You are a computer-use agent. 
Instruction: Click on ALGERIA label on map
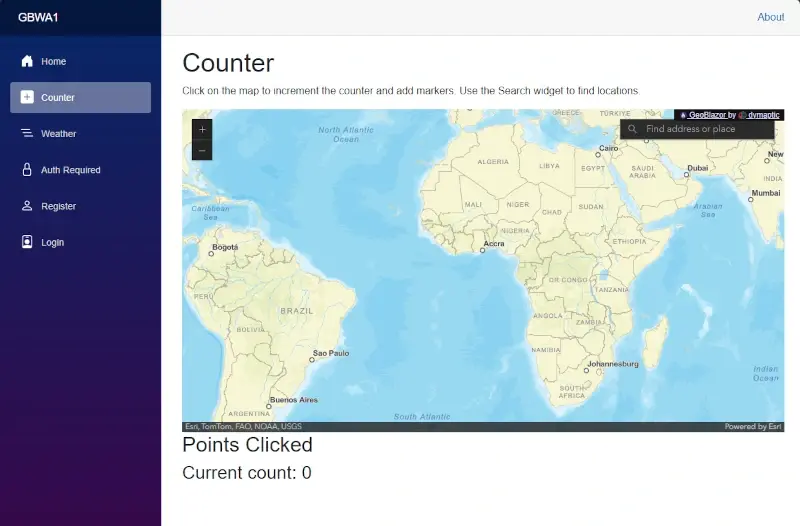point(493,162)
